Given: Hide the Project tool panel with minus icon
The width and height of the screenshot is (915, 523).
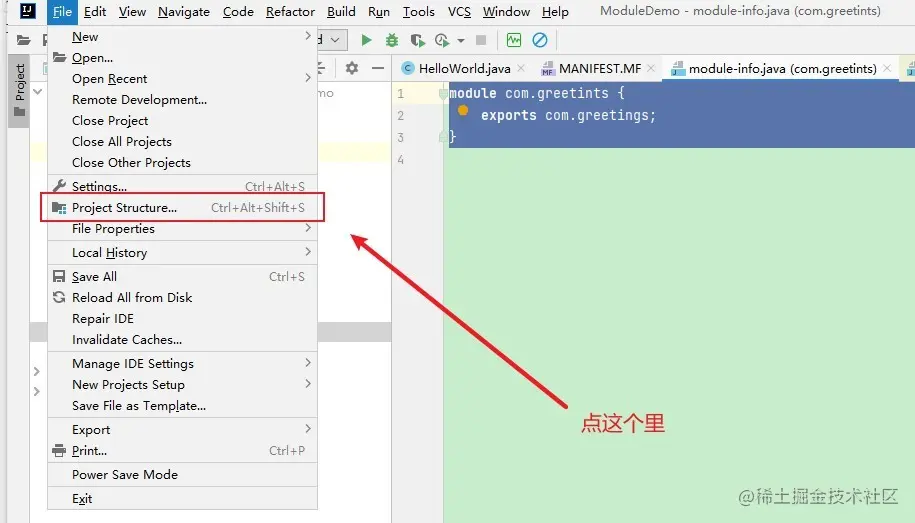Looking at the screenshot, I should coord(378,68).
